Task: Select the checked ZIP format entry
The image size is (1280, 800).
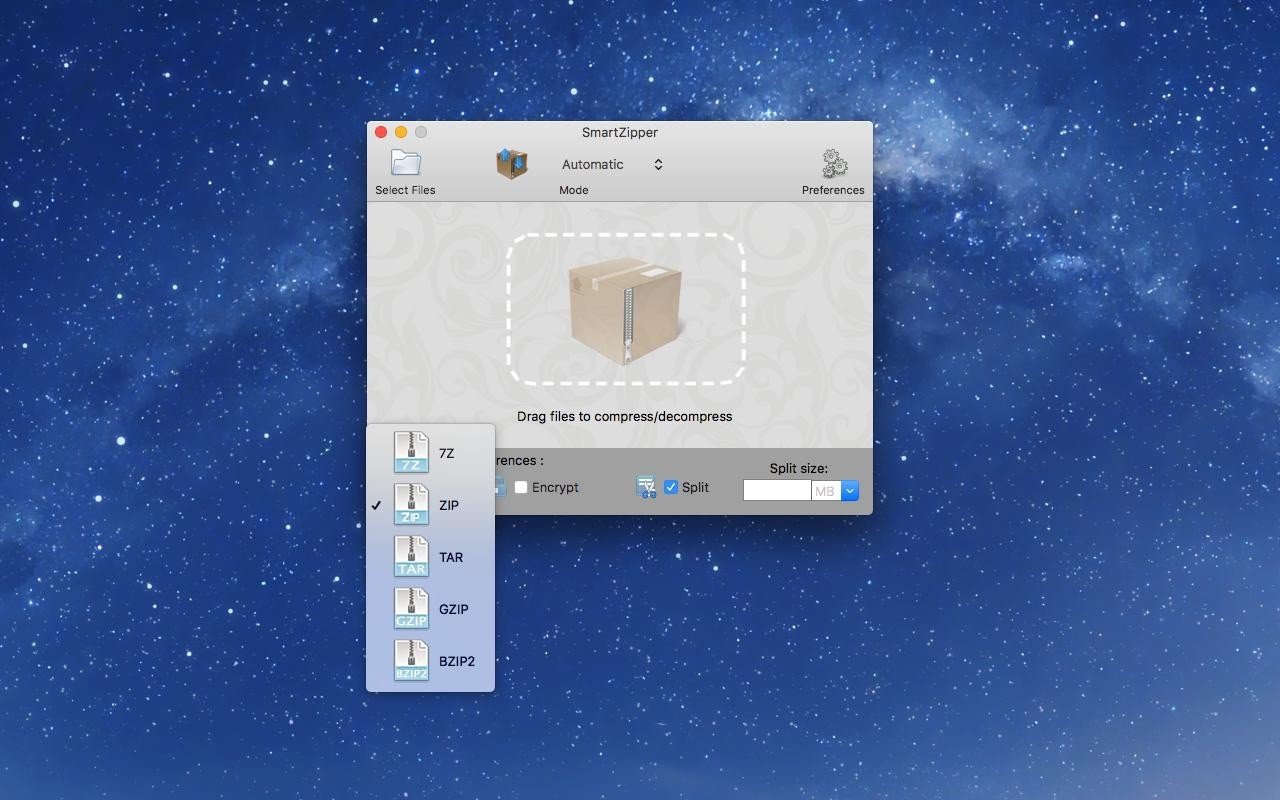Action: [430, 505]
